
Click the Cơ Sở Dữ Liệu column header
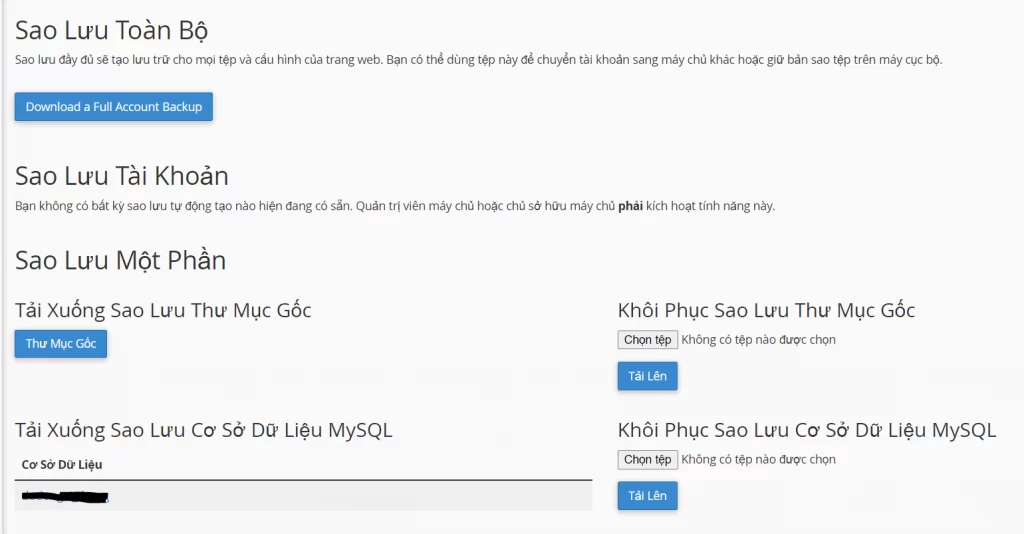[x=62, y=464]
